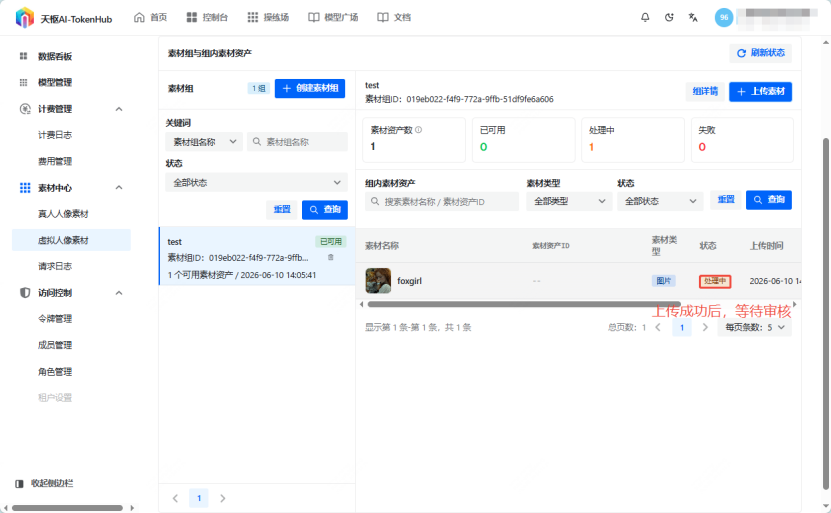Go to previous page in group list

175,498
